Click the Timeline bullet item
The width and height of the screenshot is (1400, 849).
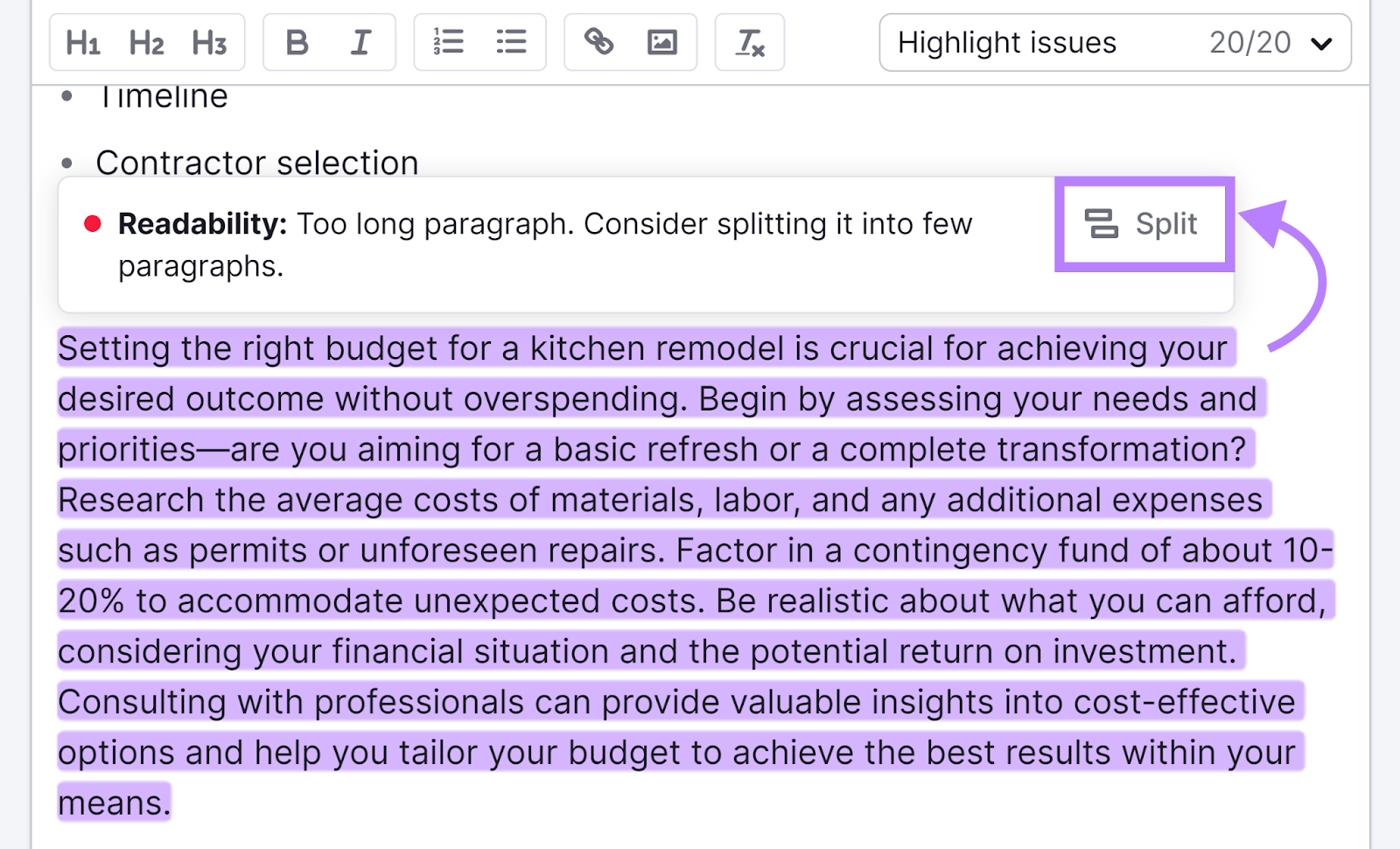point(164,96)
